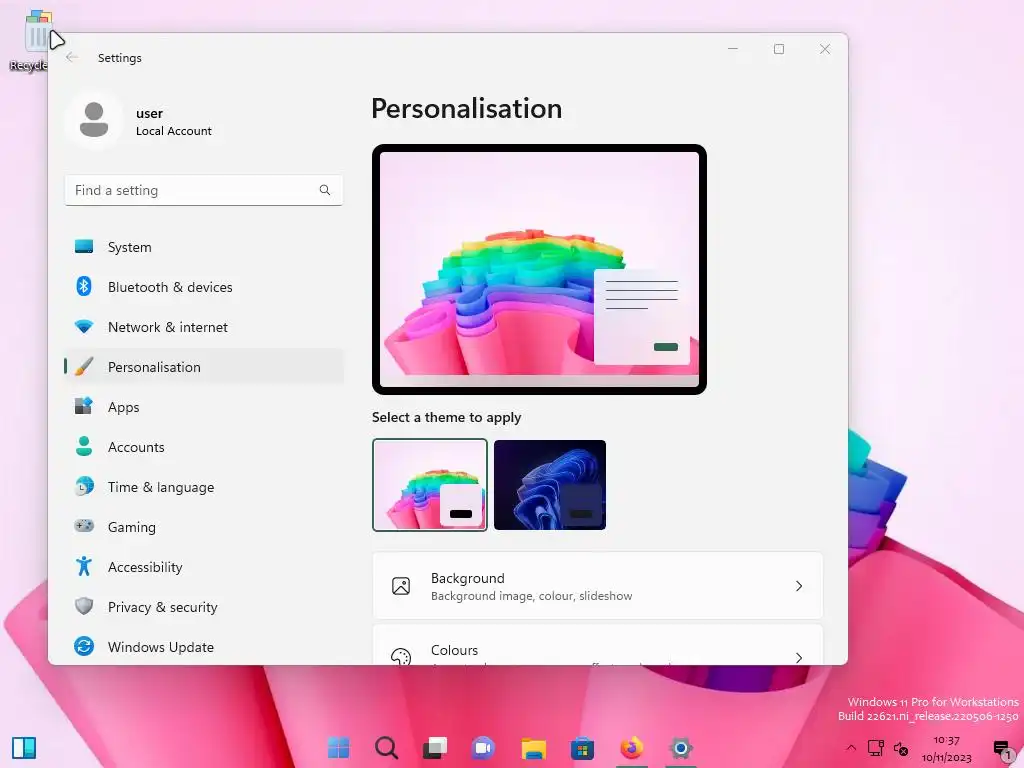This screenshot has height=768, width=1024.
Task: Maximize the Settings window
Action: click(778, 49)
